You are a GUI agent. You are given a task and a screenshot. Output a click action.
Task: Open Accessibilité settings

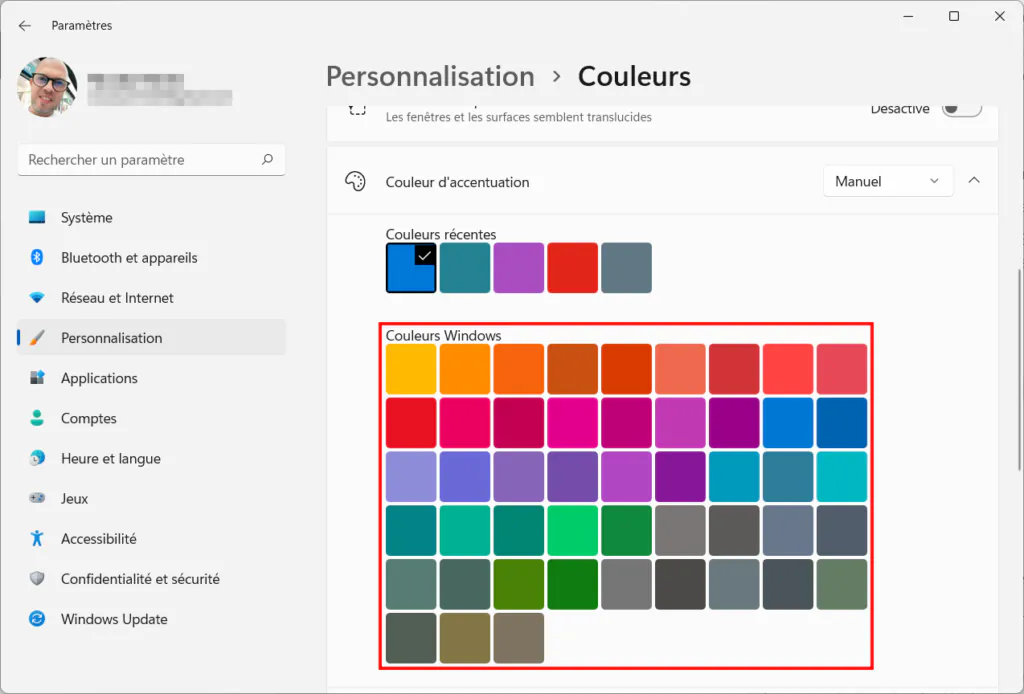152,539
